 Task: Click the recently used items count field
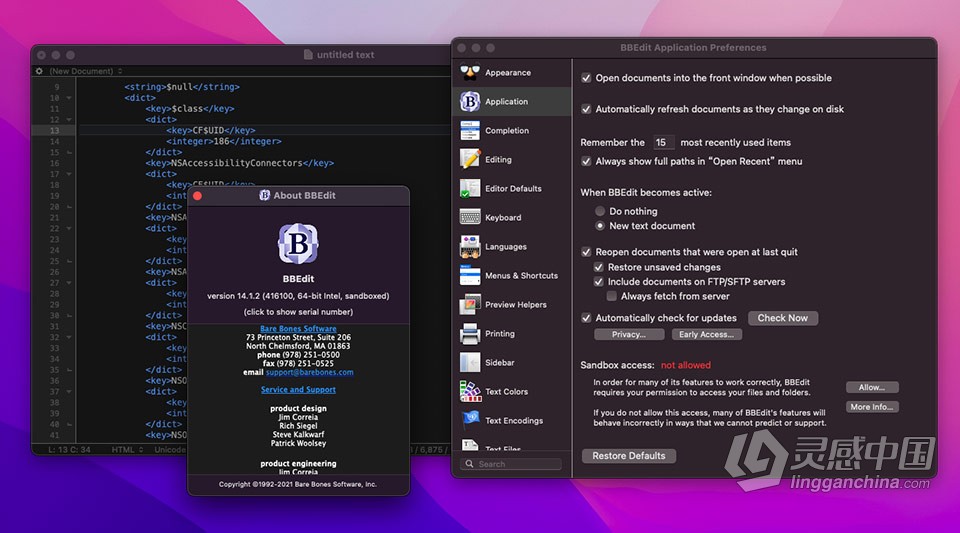[662, 143]
